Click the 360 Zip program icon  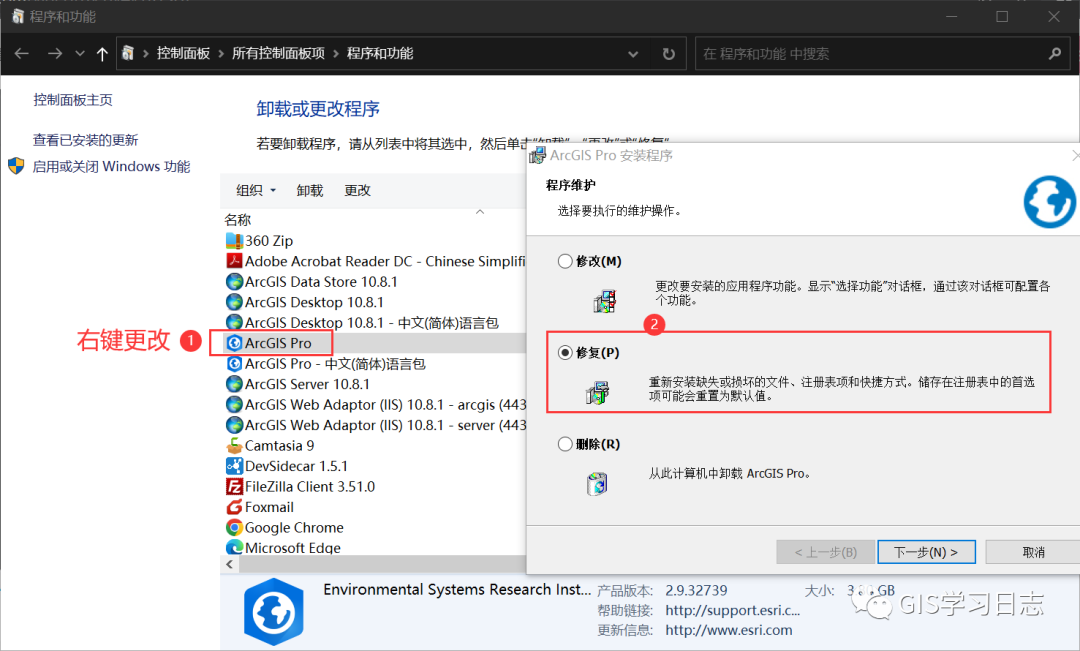(x=234, y=240)
